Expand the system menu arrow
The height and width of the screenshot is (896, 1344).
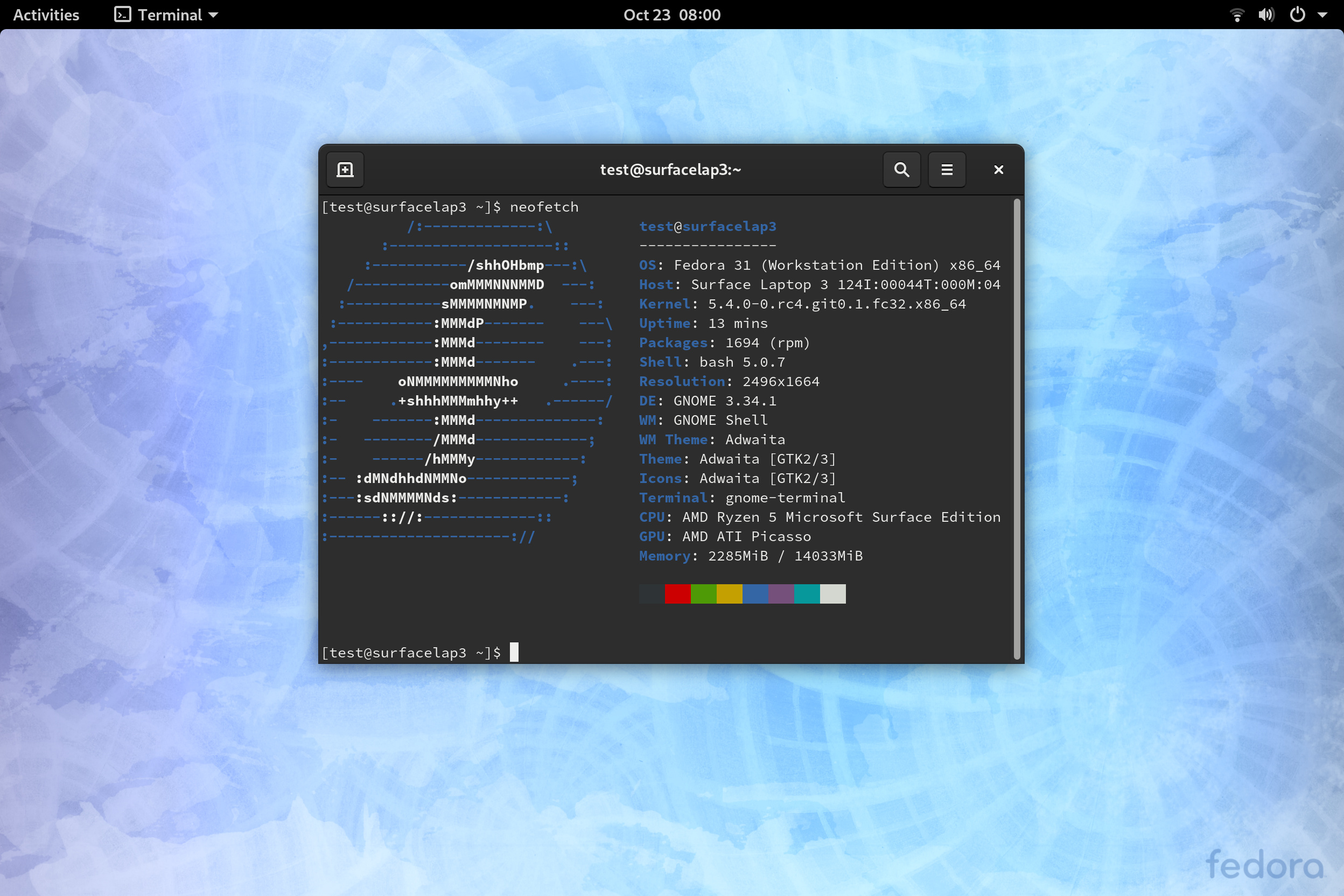click(x=1322, y=16)
